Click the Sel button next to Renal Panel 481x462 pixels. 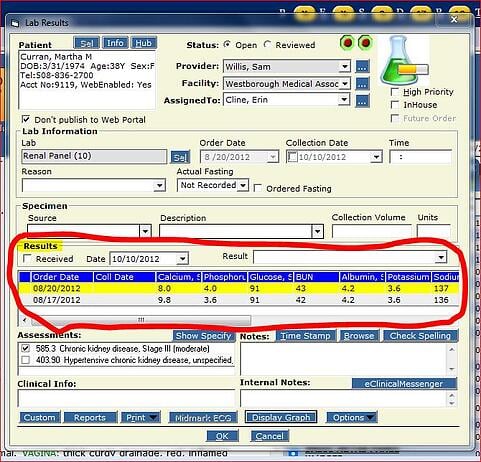pos(180,157)
